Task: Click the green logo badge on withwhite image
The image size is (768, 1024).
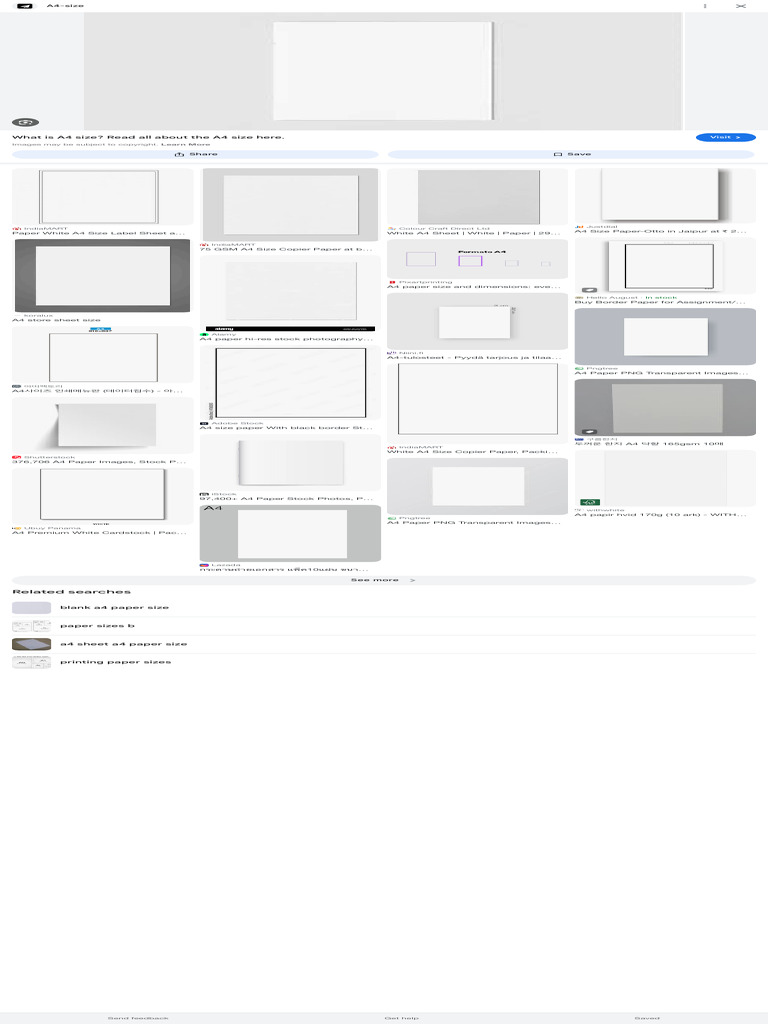Action: pyautogui.click(x=590, y=502)
